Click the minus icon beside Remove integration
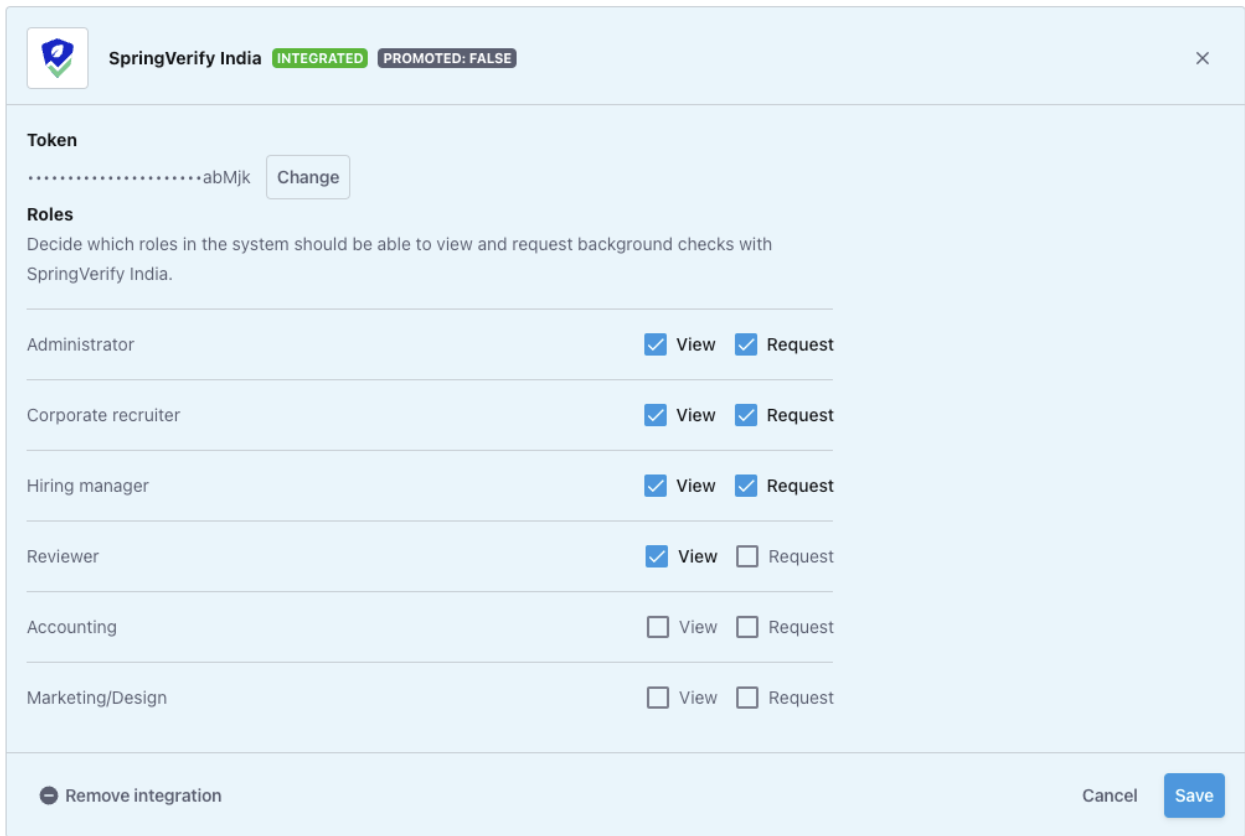 coord(49,796)
